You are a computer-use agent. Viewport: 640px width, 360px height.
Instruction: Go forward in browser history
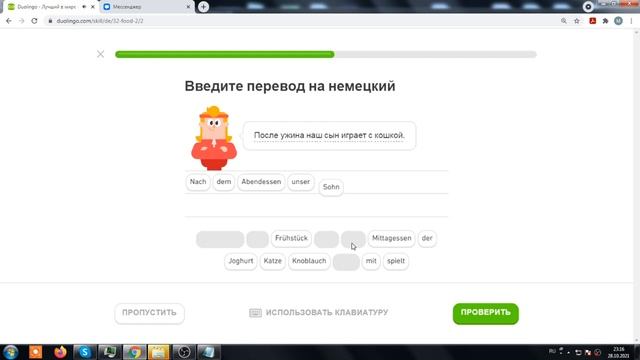click(x=21, y=21)
